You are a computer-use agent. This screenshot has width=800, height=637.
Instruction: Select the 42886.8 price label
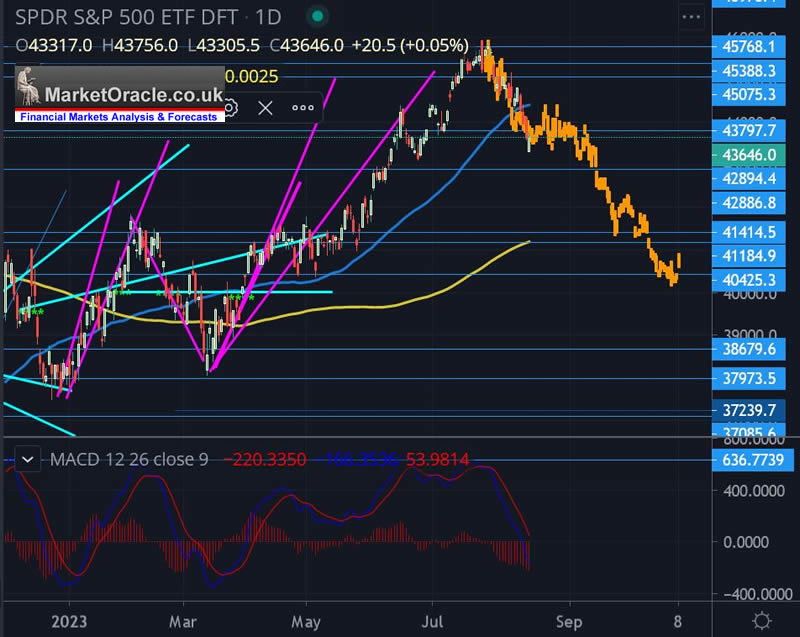(748, 203)
